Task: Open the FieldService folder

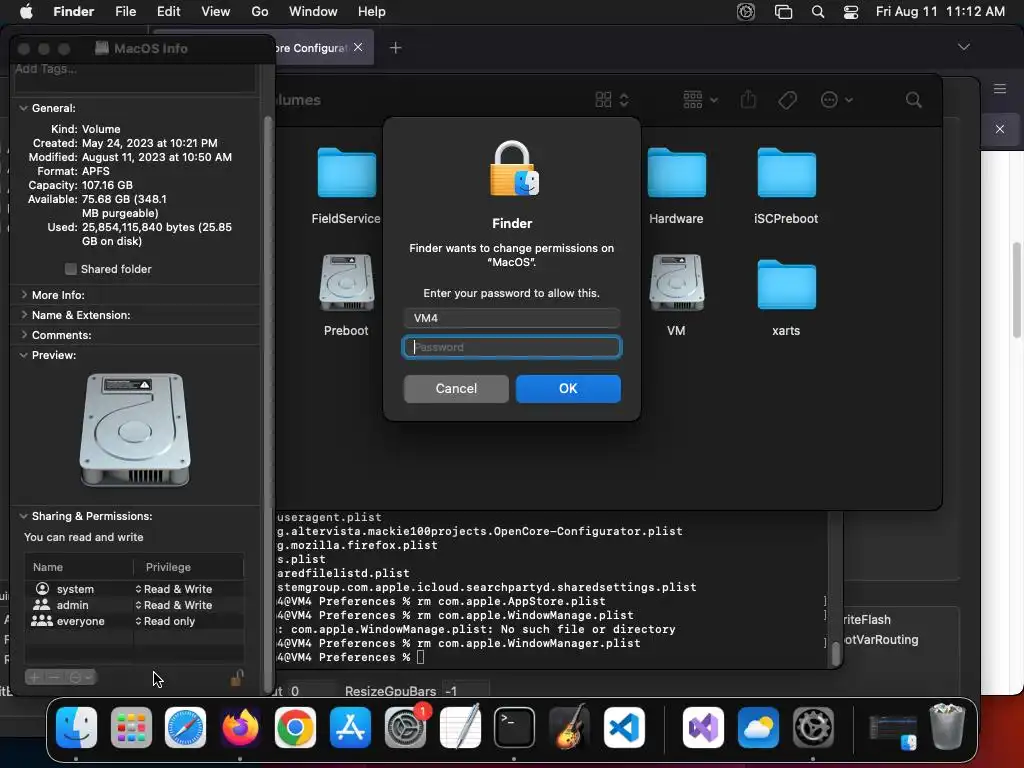Action: [346, 173]
